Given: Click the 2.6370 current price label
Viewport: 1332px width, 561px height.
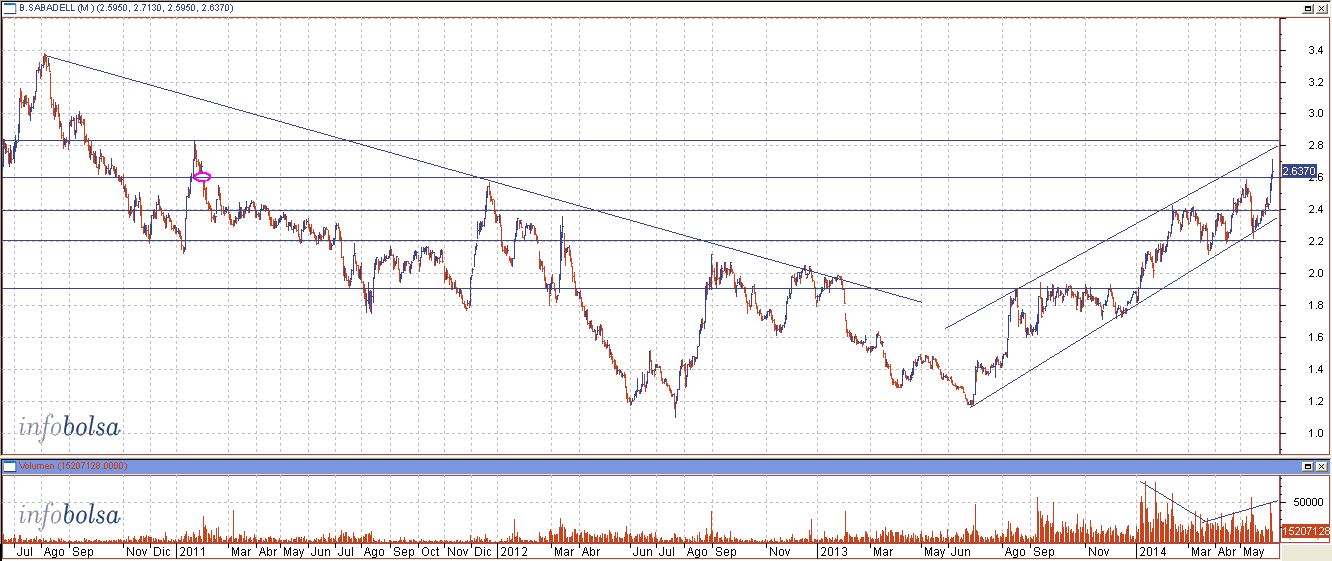Looking at the screenshot, I should 1297,171.
